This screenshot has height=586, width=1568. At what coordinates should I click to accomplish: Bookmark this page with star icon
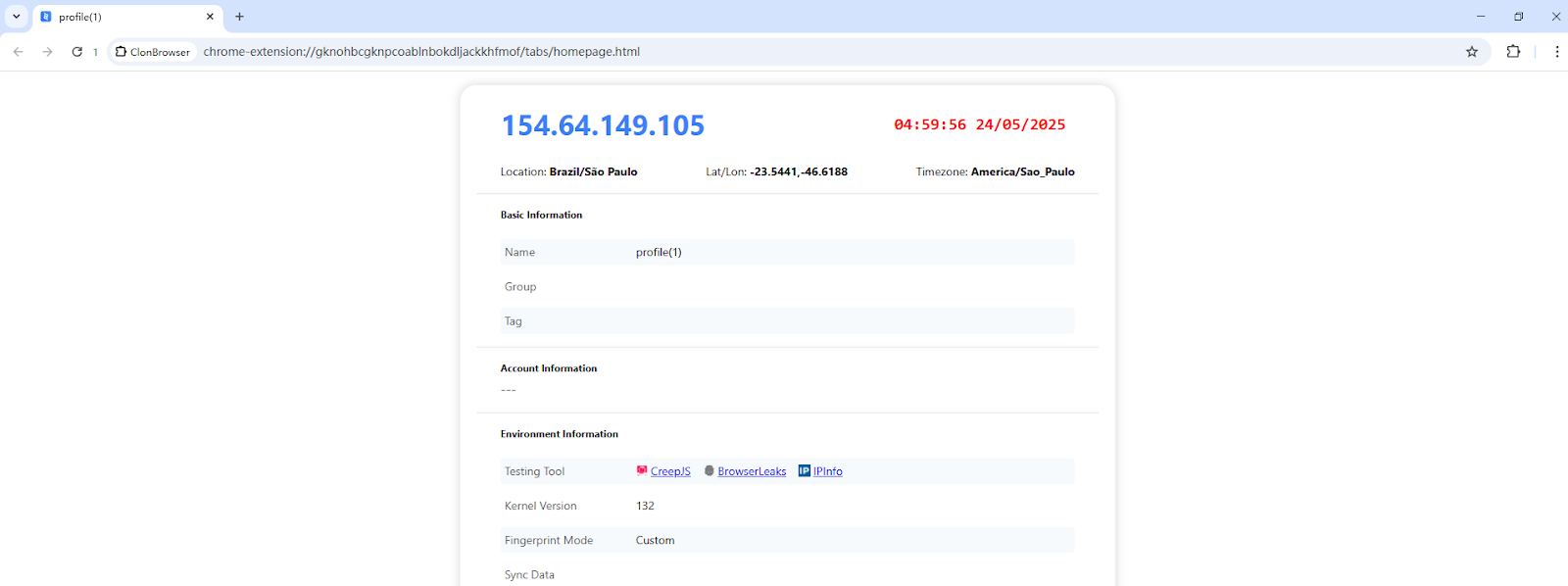click(x=1471, y=52)
